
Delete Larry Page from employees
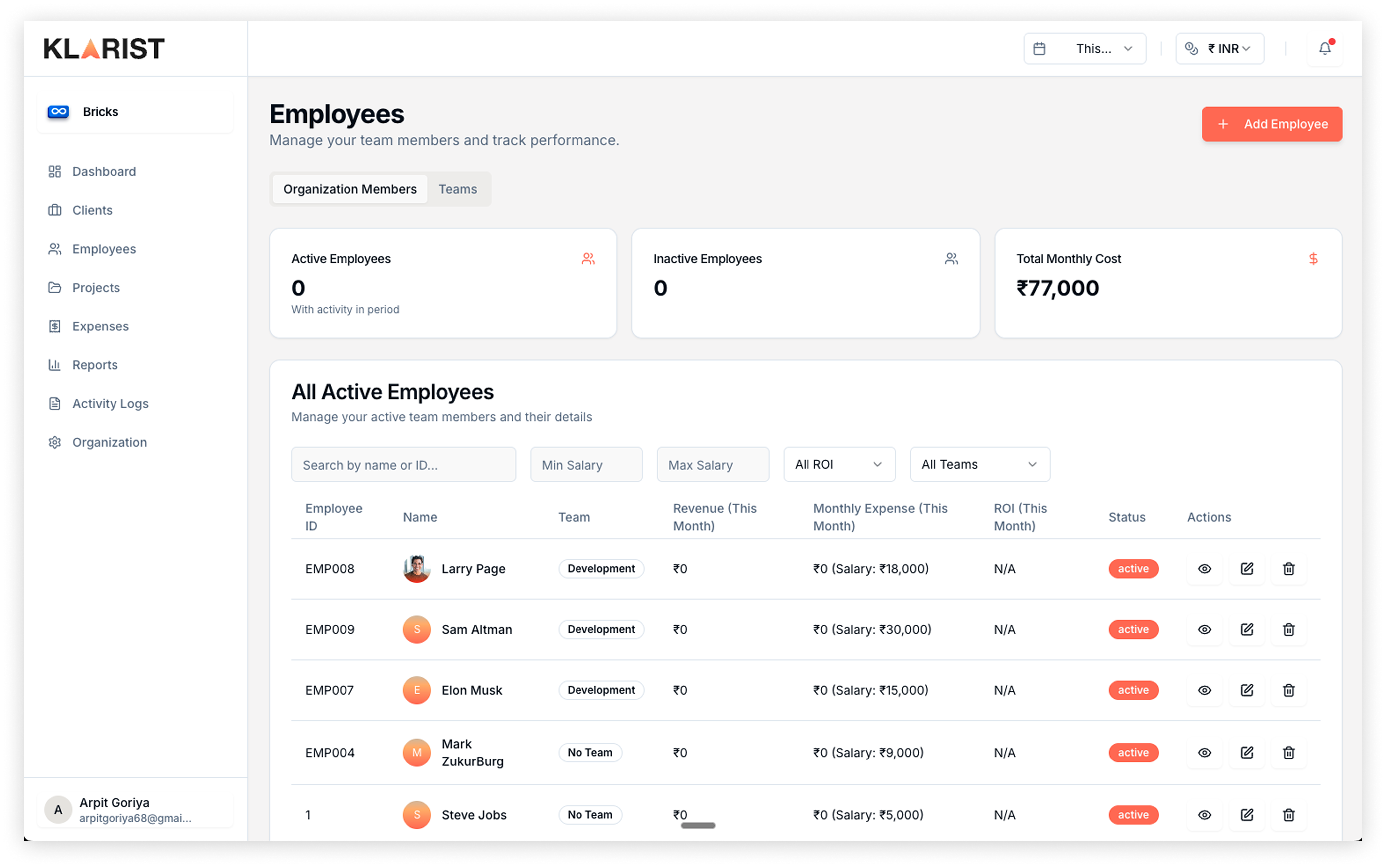coord(1288,569)
